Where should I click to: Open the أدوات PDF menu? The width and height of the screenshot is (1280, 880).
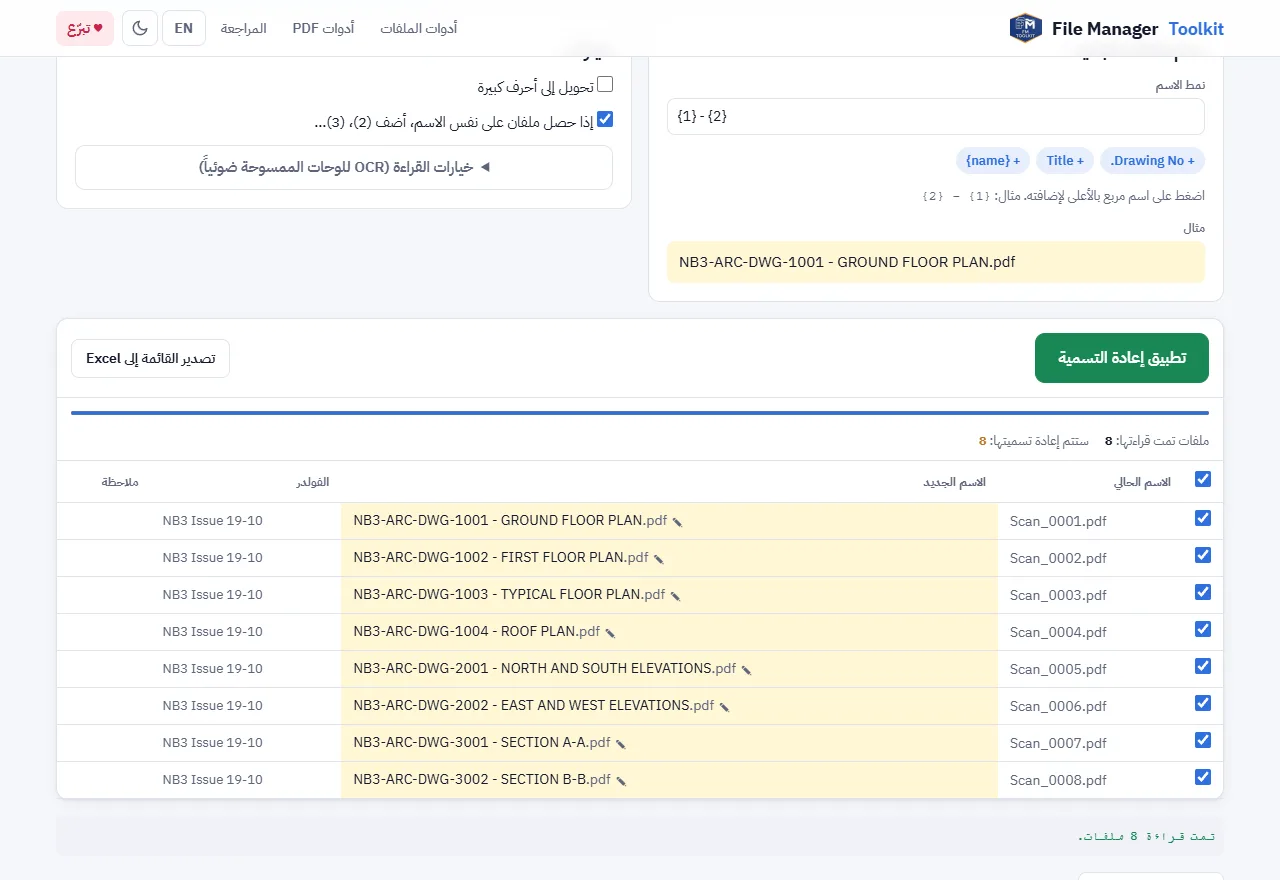[x=323, y=29]
